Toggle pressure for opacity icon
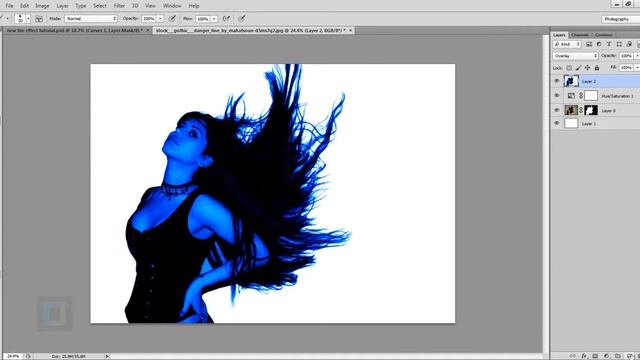The height and width of the screenshot is (360, 640). tap(173, 18)
